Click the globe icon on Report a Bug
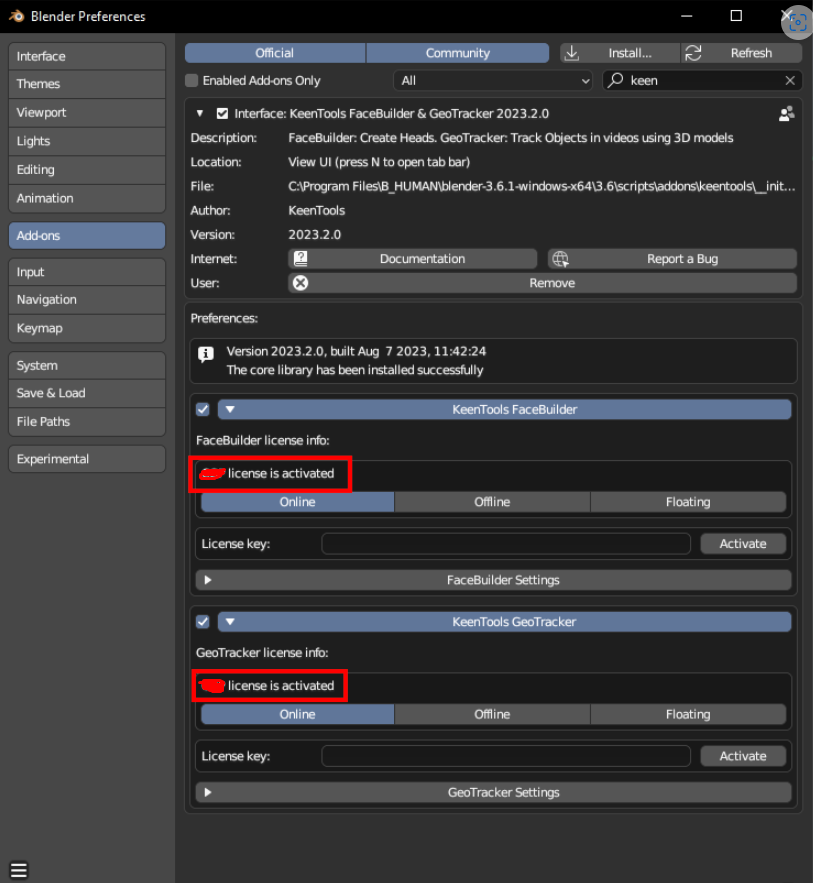The image size is (813, 883). coord(560,258)
